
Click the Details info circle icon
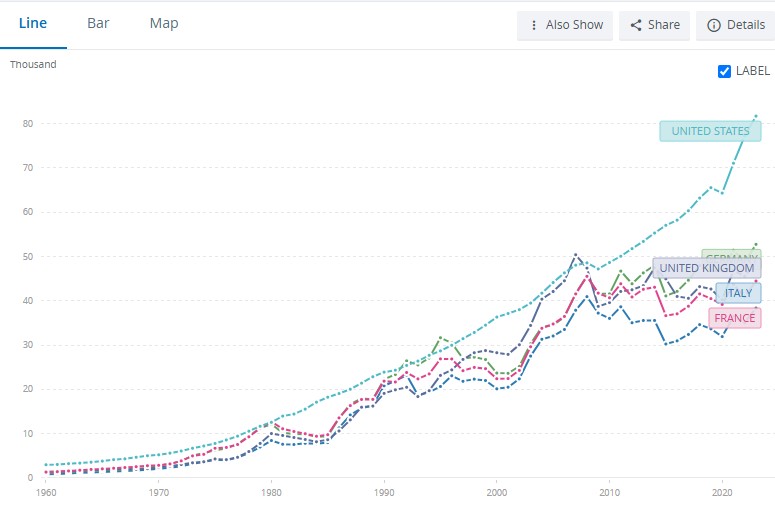tap(714, 25)
